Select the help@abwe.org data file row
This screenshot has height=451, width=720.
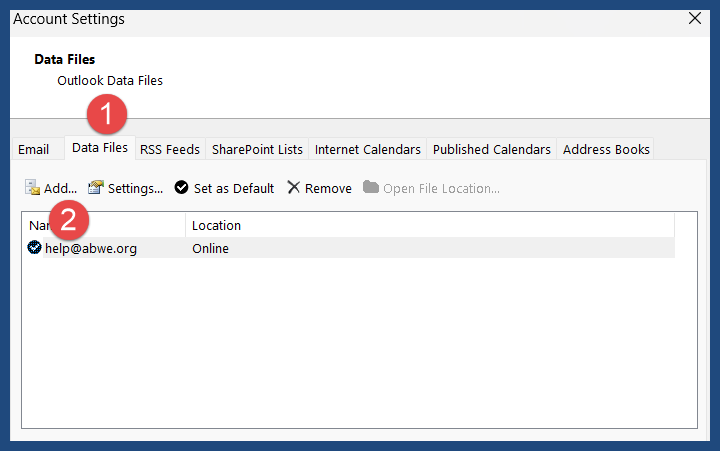click(x=350, y=248)
